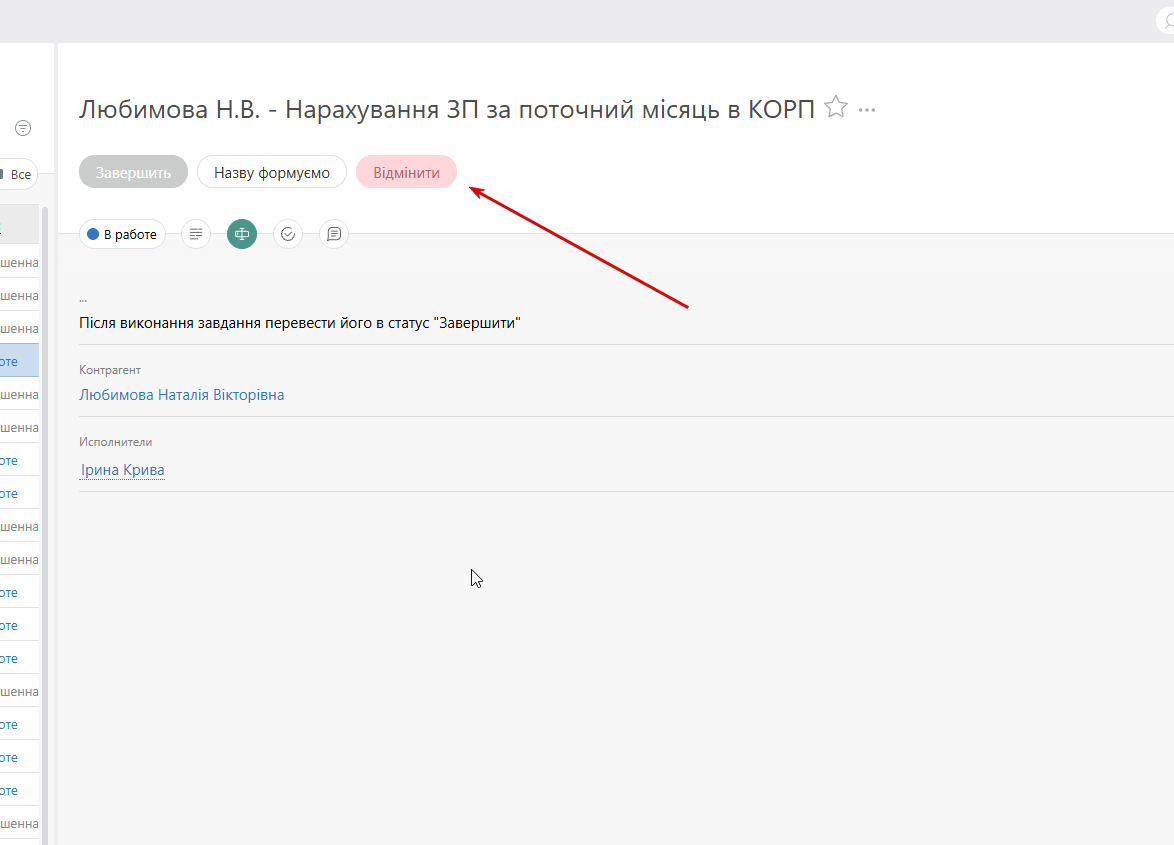Mark task as favorite with star icon

836,108
